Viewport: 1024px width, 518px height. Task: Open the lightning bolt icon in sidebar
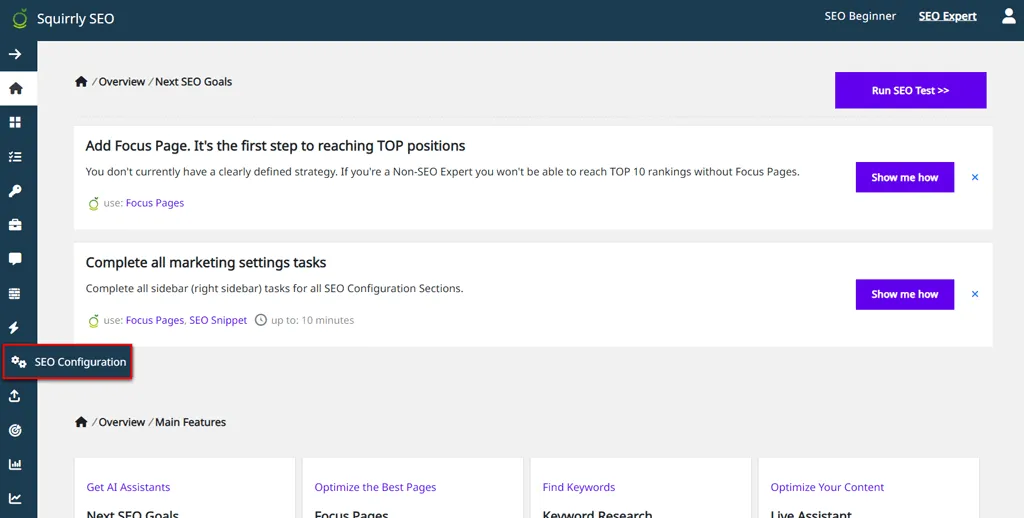click(x=14, y=328)
